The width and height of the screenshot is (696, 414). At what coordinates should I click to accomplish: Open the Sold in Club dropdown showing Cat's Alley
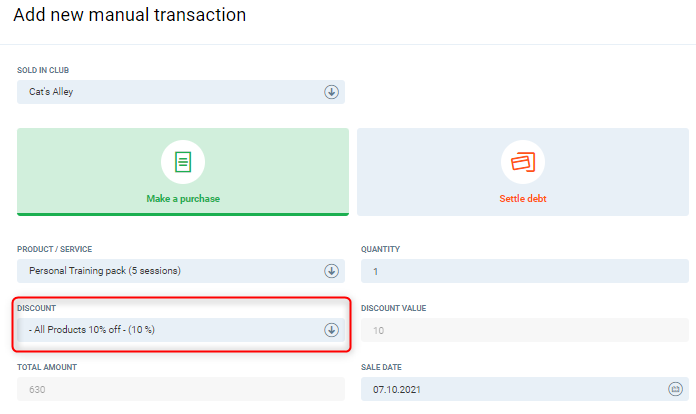click(x=170, y=92)
